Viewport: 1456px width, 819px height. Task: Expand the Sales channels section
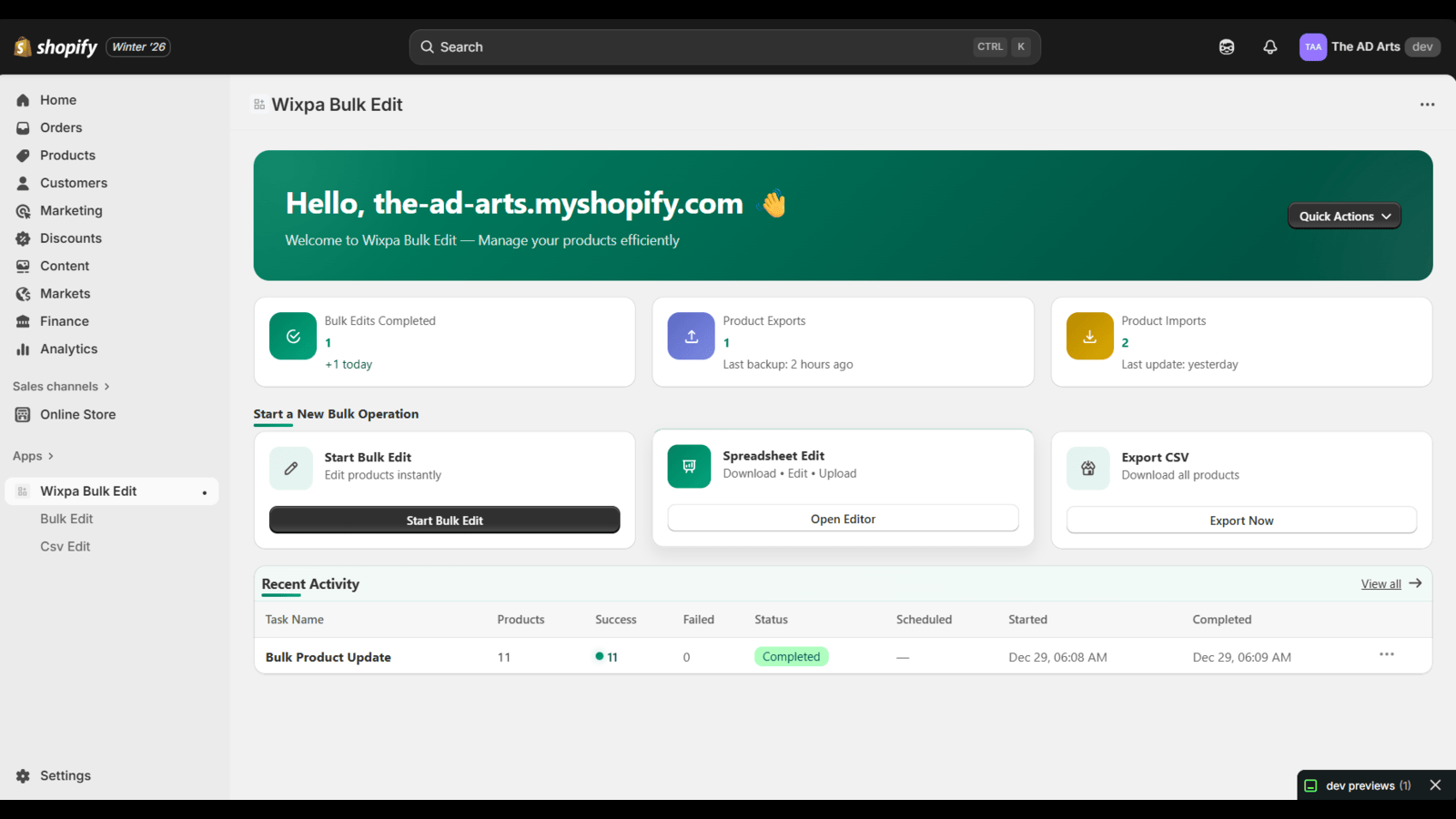pyautogui.click(x=61, y=387)
